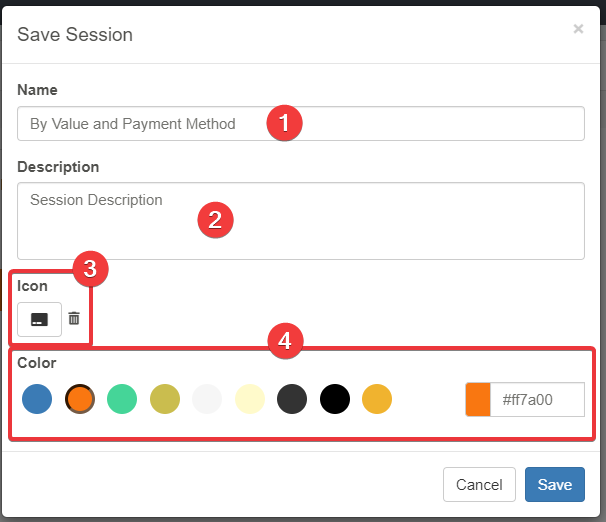606x522 pixels.
Task: Select the olive yellow color swatch
Action: [x=165, y=399]
